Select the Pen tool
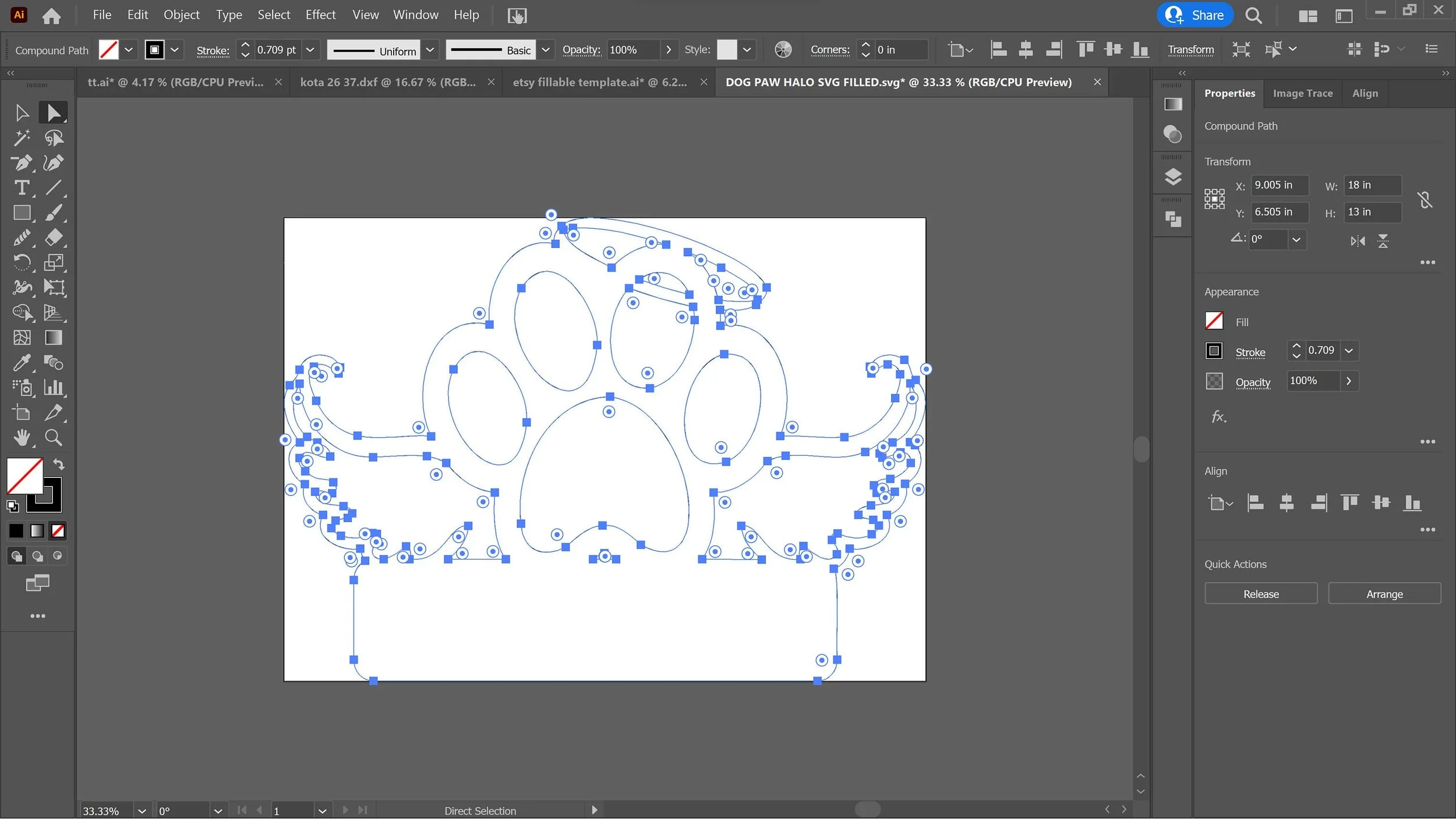Image resolution: width=1456 pixels, height=819 pixels. pyautogui.click(x=22, y=163)
